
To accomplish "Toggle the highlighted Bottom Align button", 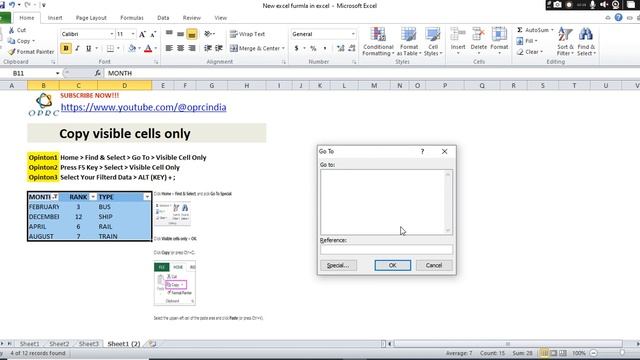I will (x=192, y=34).
